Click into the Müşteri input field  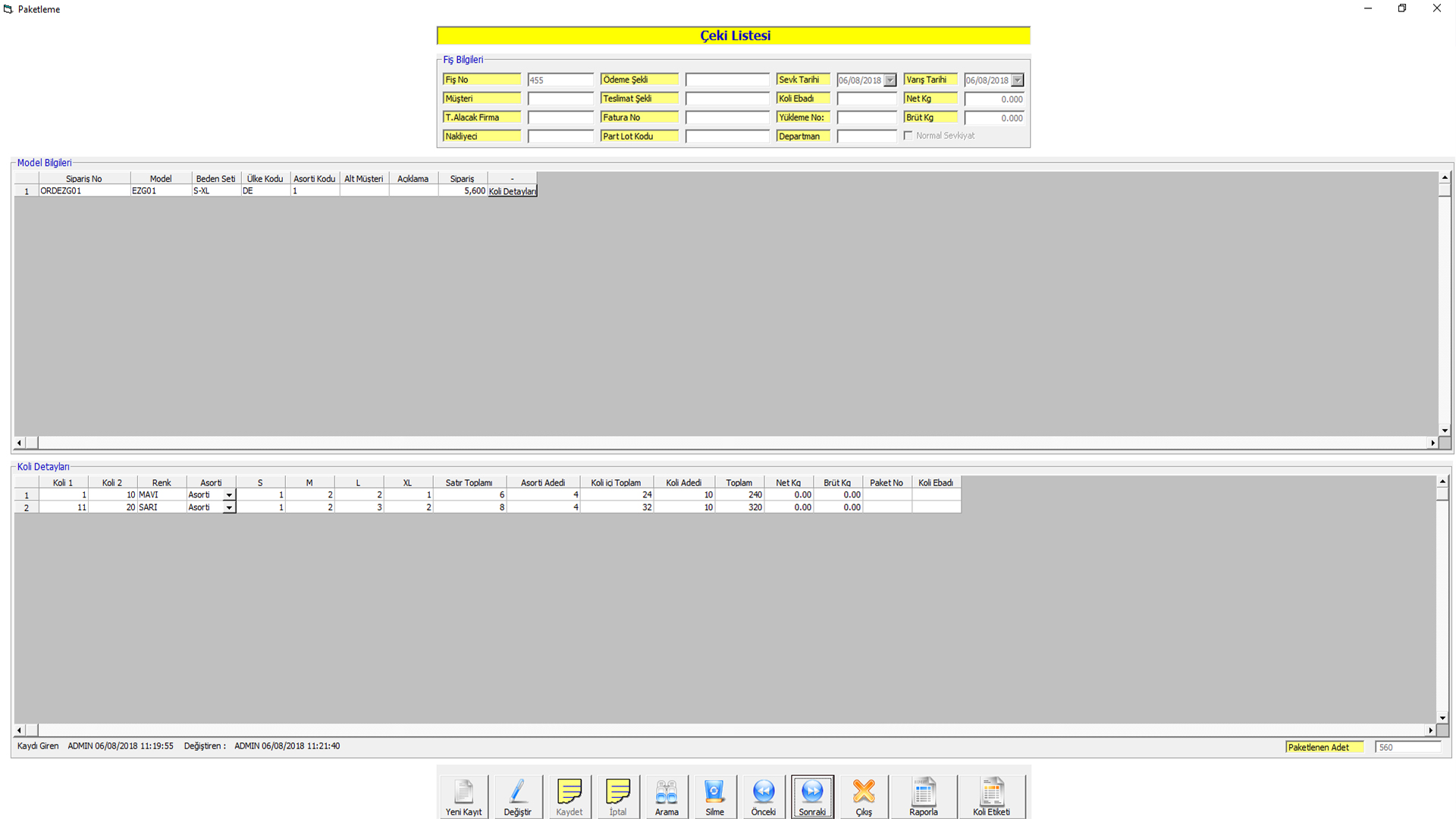(560, 99)
